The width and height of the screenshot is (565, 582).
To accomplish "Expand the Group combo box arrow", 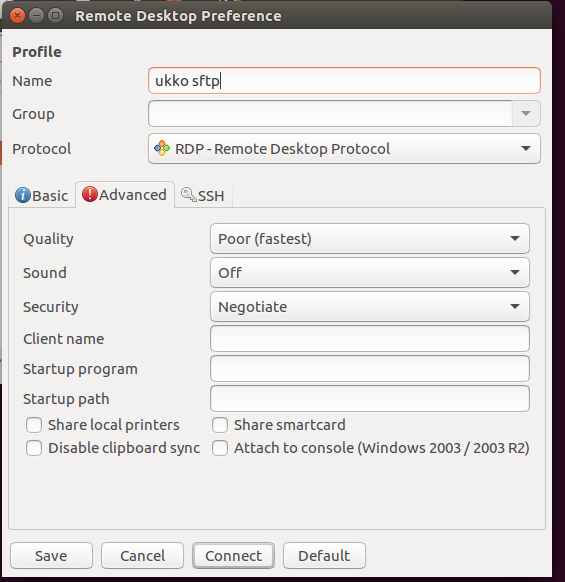I will (x=526, y=114).
